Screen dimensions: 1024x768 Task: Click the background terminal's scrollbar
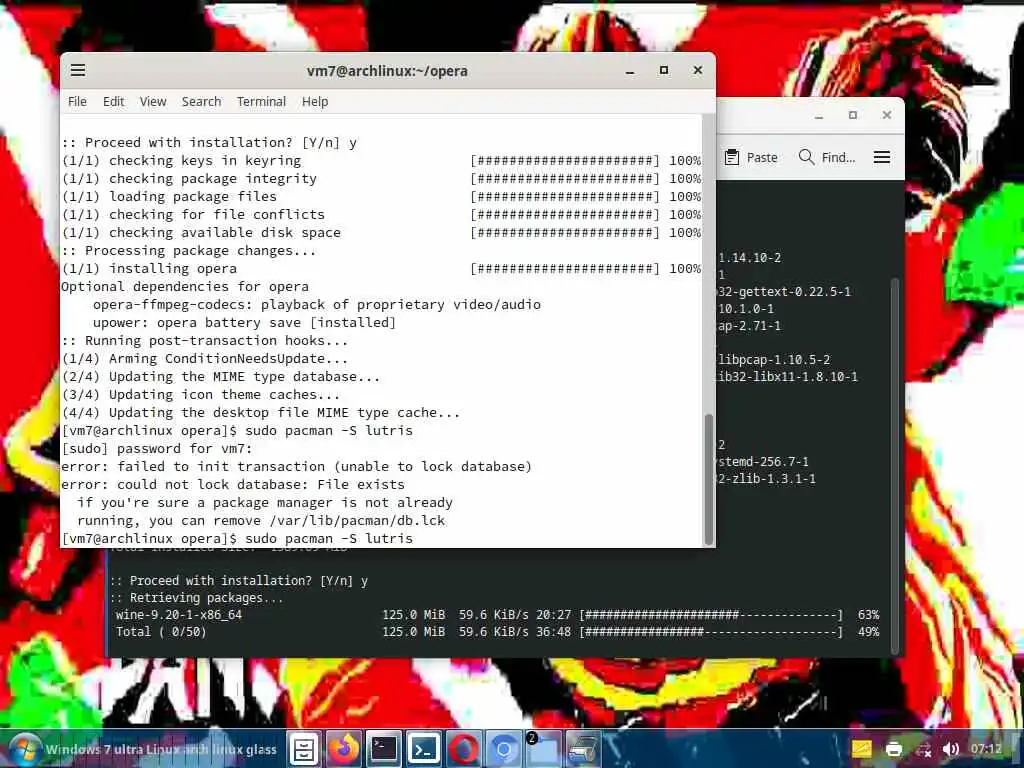(x=895, y=465)
